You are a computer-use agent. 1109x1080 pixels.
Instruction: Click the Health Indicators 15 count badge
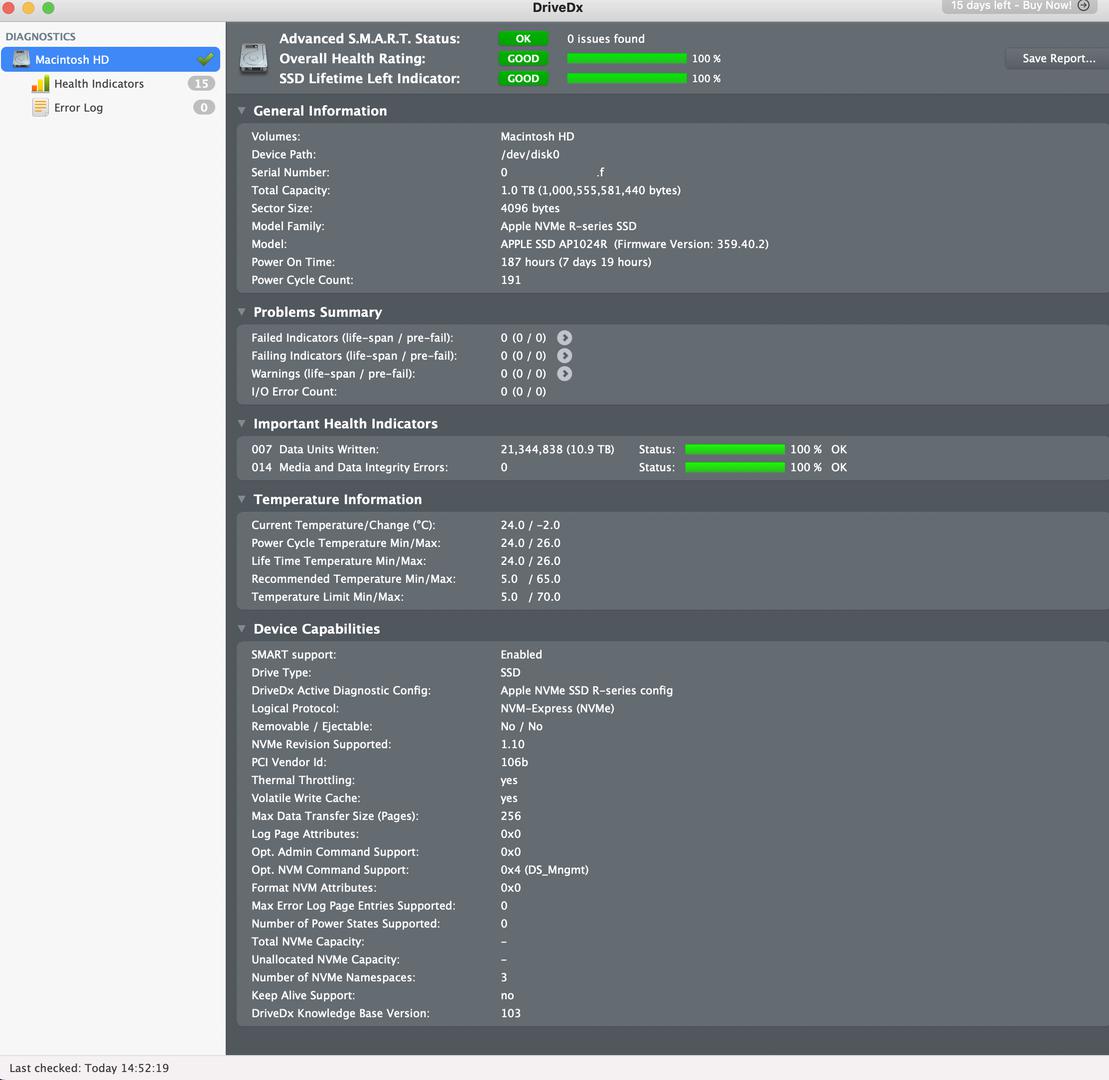coord(202,83)
